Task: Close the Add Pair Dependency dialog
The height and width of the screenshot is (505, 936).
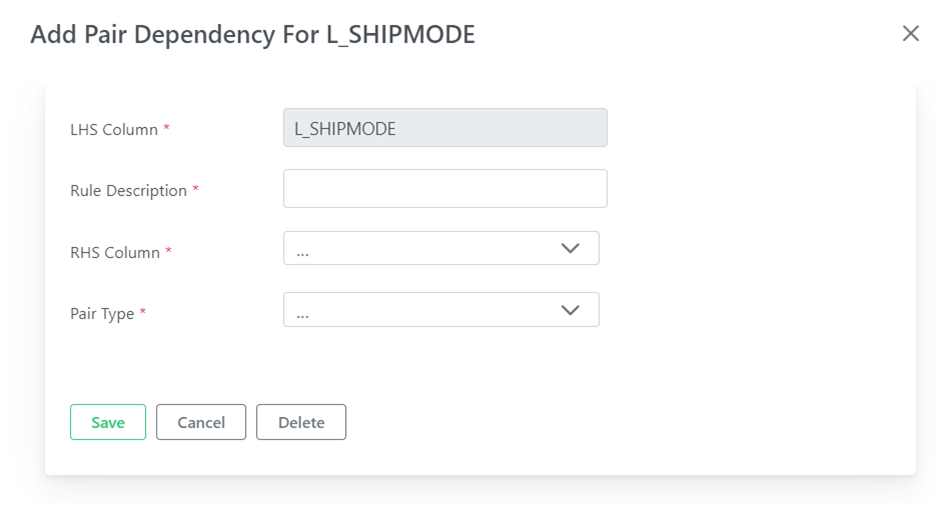Action: coord(910,33)
